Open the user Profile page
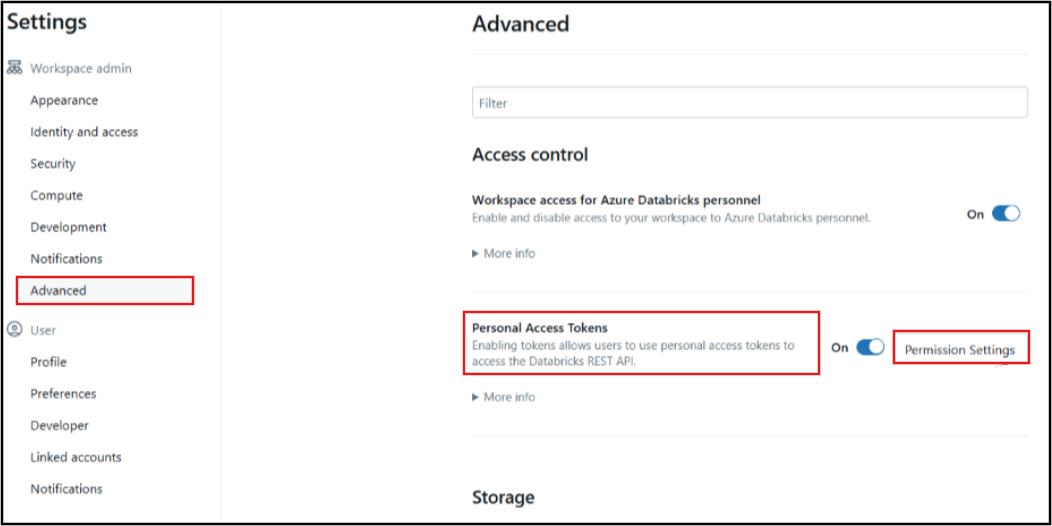The width and height of the screenshot is (1052, 526). [48, 362]
